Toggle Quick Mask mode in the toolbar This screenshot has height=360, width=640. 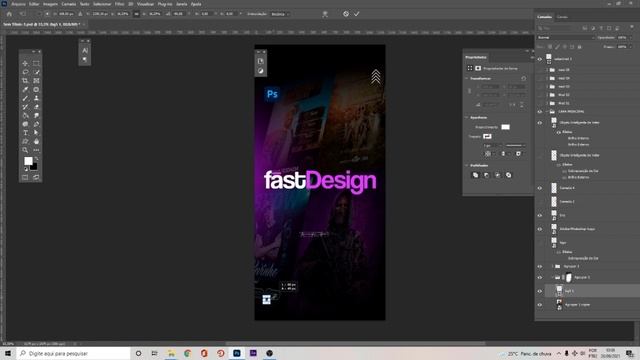[x=25, y=177]
